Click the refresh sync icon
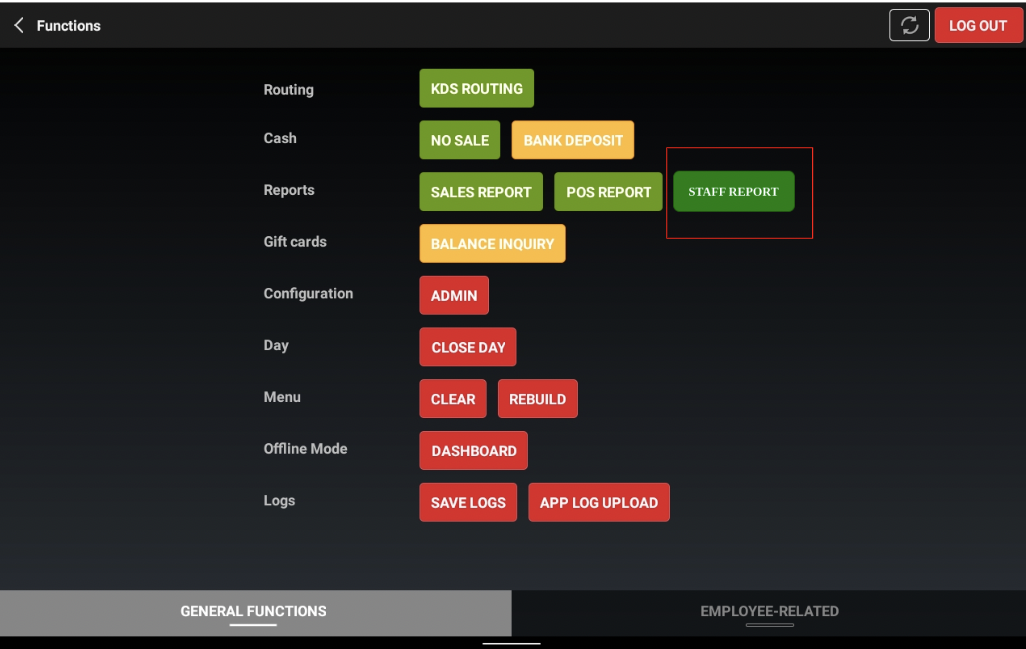The width and height of the screenshot is (1026, 649). click(x=909, y=26)
